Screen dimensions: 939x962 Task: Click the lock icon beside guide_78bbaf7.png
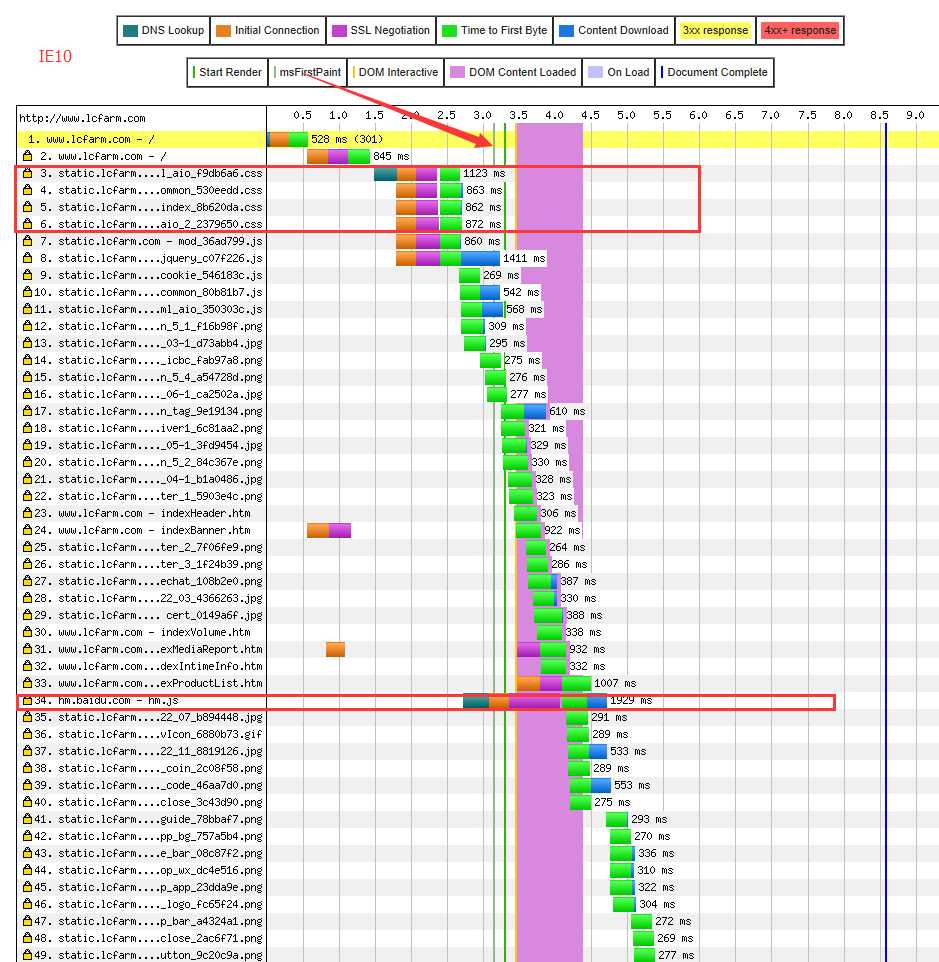click(x=27, y=819)
